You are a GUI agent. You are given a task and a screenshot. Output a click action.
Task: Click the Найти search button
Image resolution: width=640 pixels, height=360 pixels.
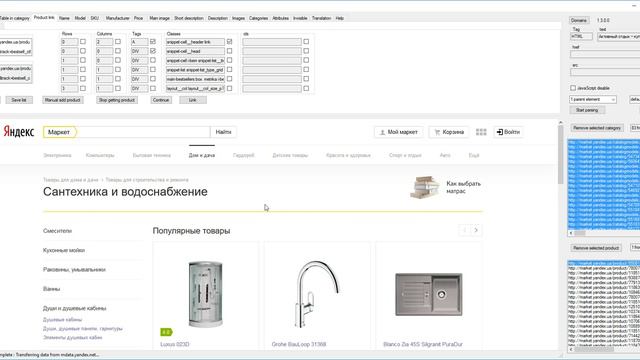pos(223,132)
